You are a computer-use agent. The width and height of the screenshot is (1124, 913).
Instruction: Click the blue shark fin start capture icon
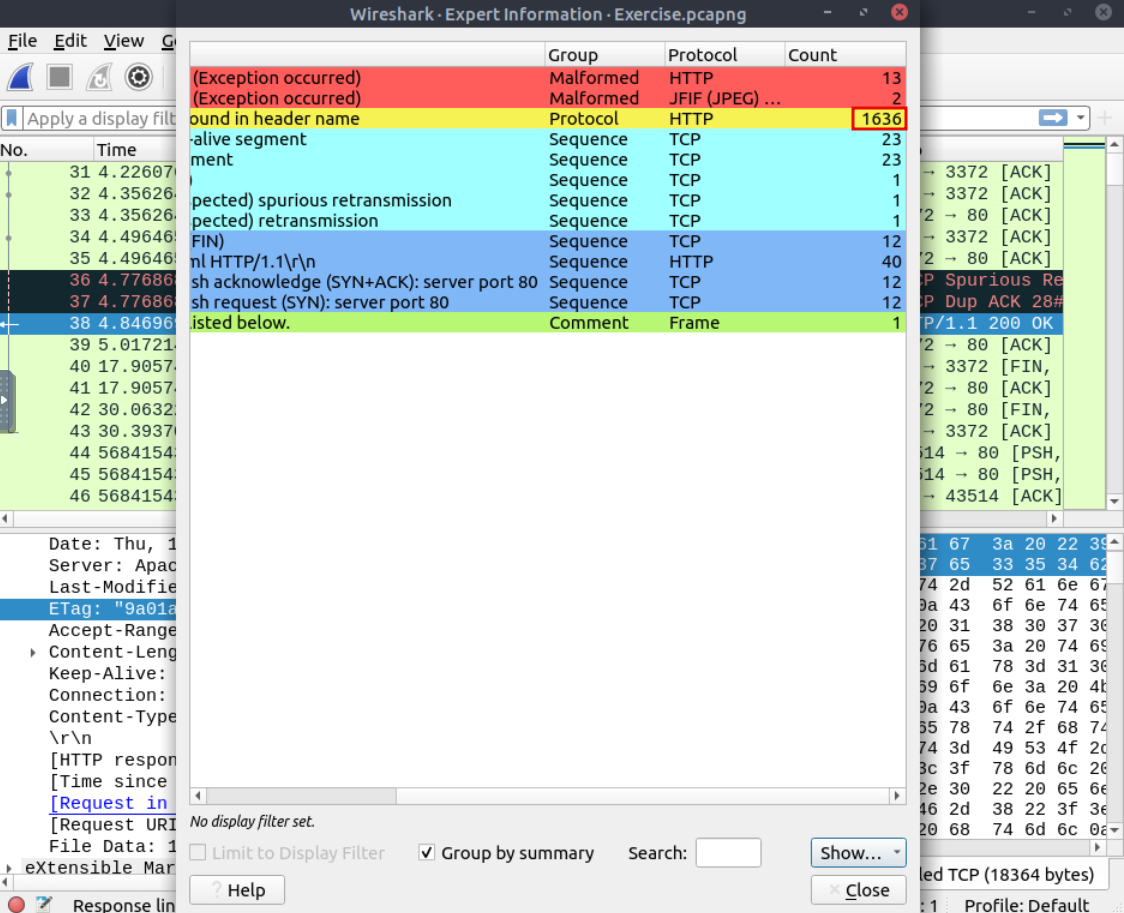pyautogui.click(x=21, y=77)
